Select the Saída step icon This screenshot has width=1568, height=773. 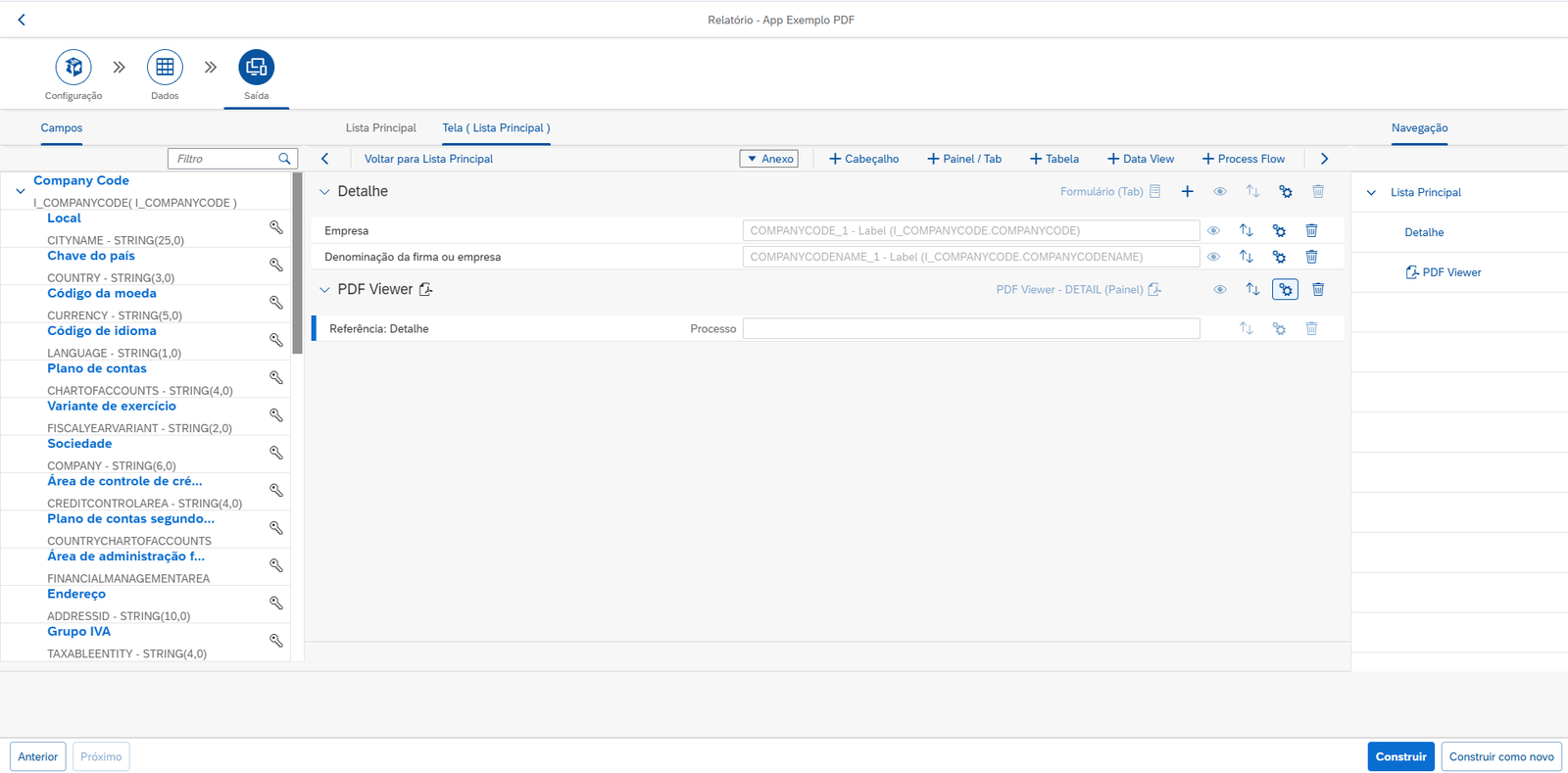[x=257, y=68]
